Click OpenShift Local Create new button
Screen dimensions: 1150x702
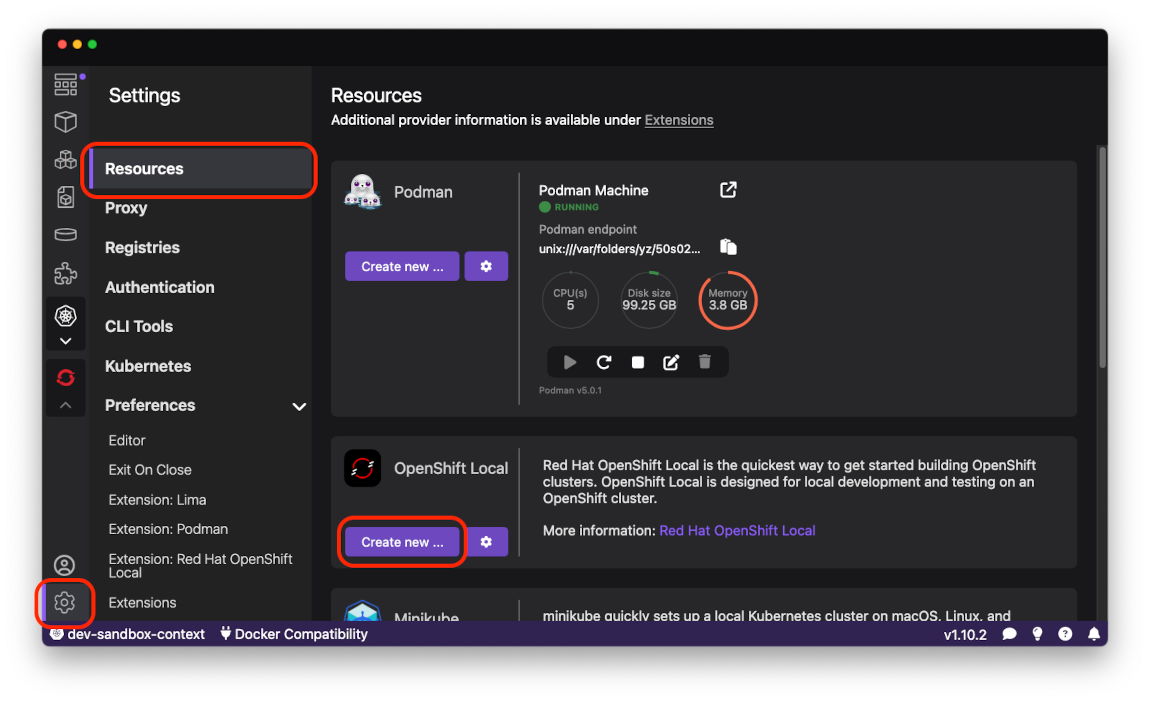pos(402,542)
